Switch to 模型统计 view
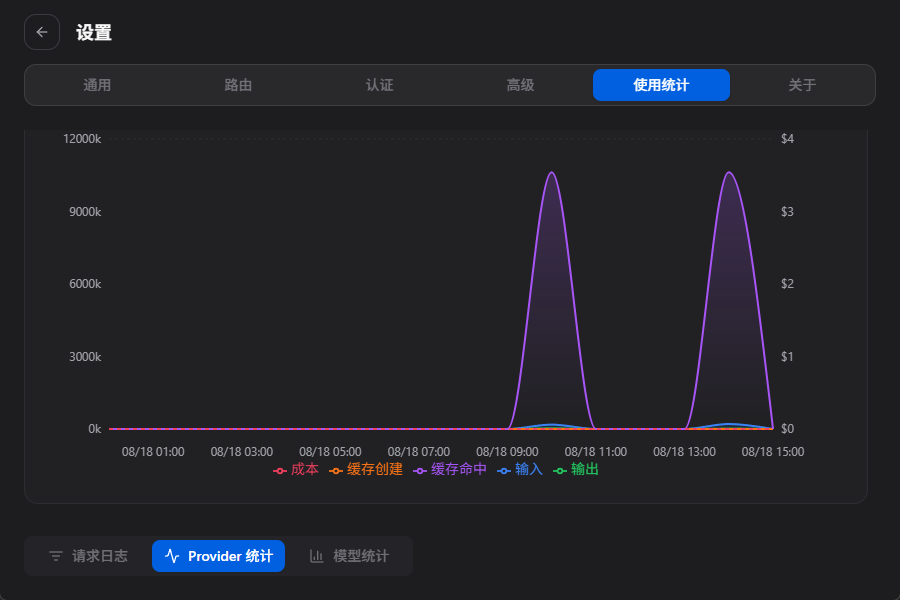This screenshot has height=600, width=900. (349, 556)
